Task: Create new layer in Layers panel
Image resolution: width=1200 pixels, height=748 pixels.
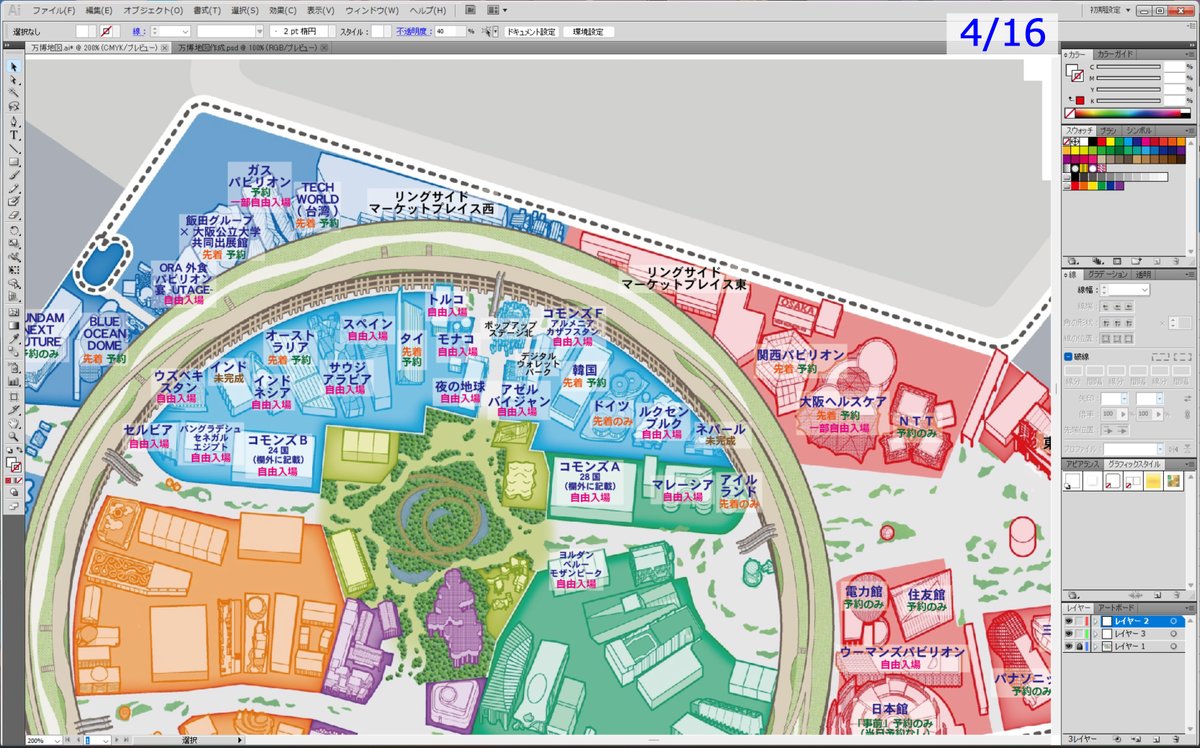Action: [1156, 739]
